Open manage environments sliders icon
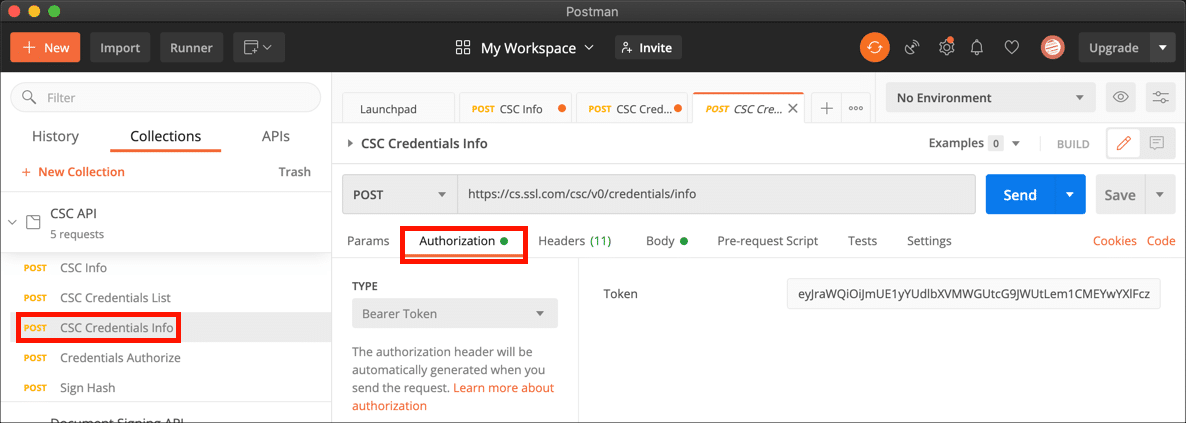The width and height of the screenshot is (1186, 423). pos(1160,98)
